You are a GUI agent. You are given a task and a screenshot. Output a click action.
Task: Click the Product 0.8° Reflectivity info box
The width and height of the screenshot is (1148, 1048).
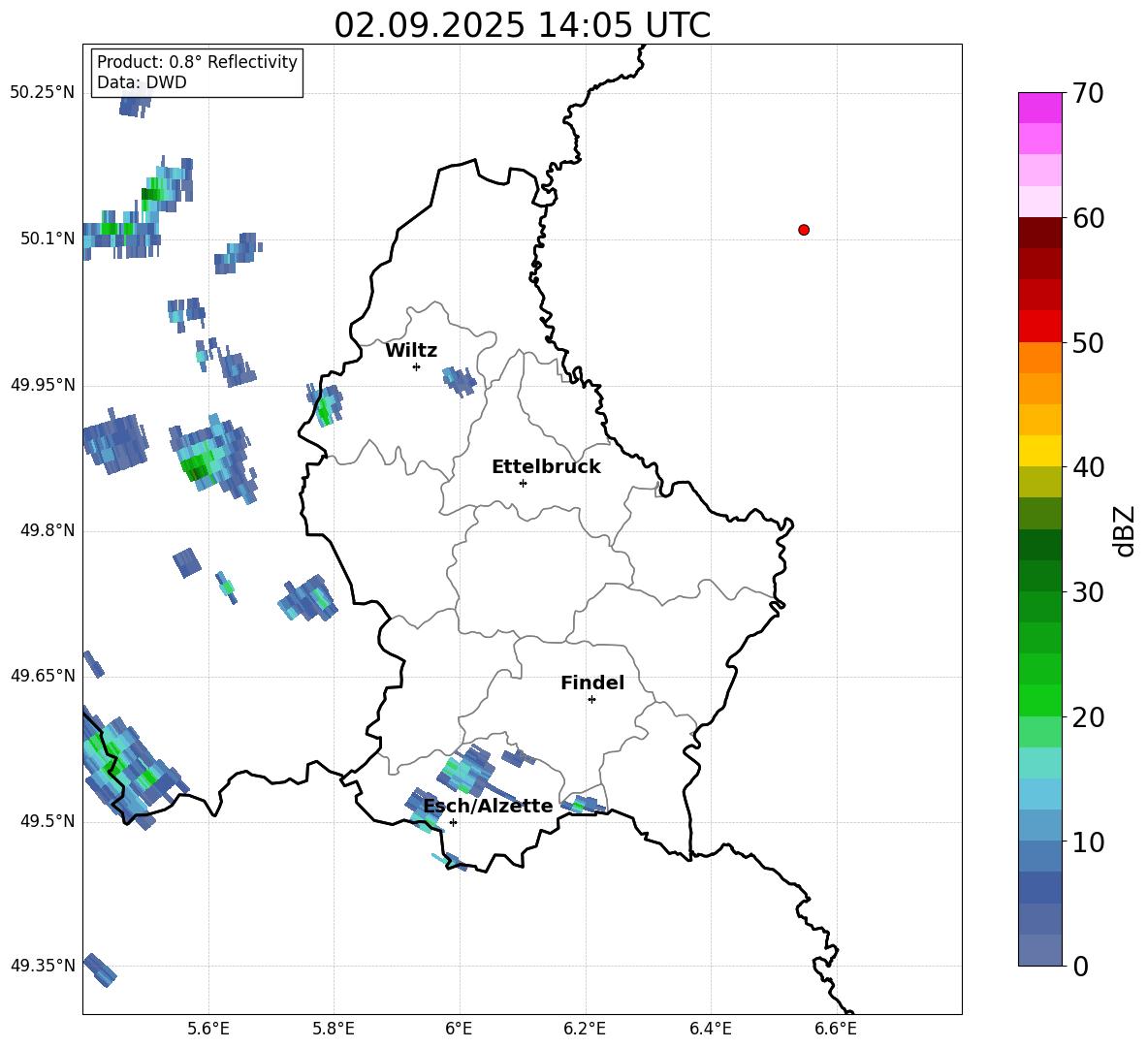197,73
